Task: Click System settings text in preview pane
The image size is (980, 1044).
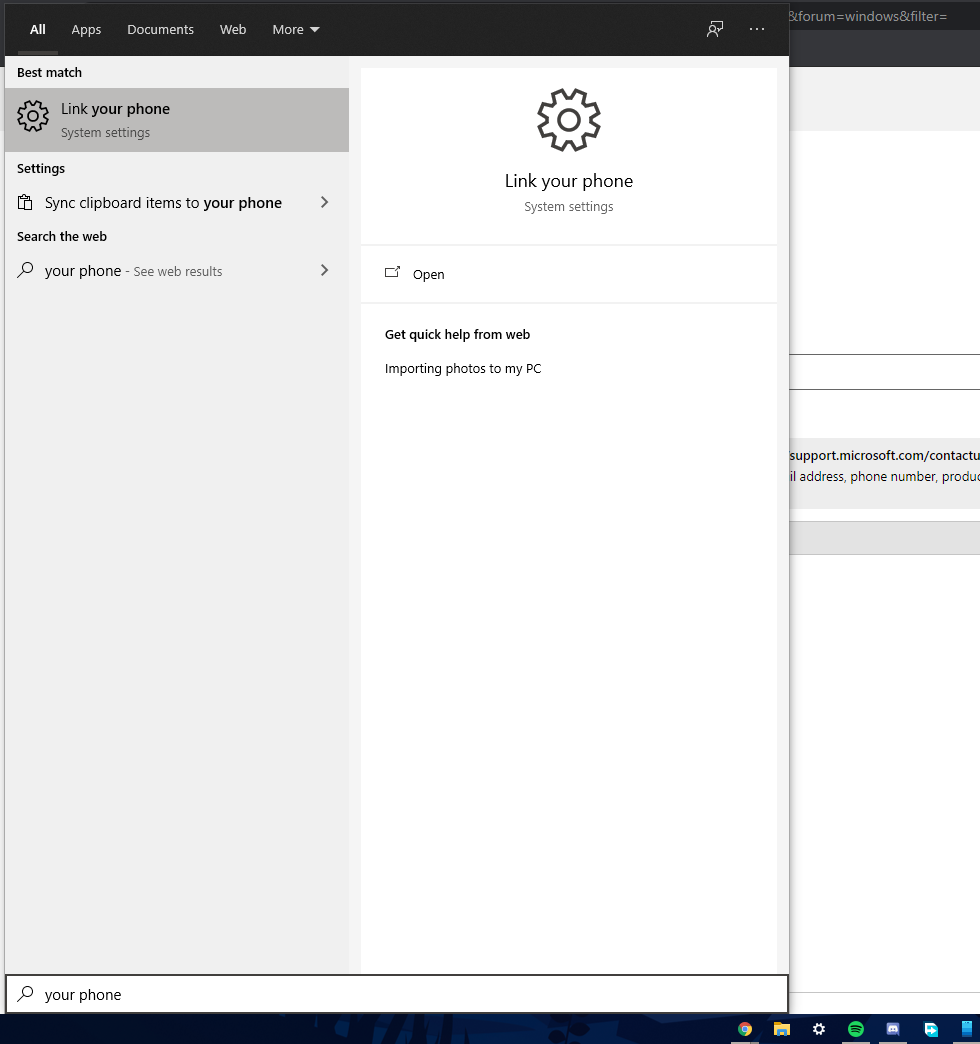Action: coord(569,206)
